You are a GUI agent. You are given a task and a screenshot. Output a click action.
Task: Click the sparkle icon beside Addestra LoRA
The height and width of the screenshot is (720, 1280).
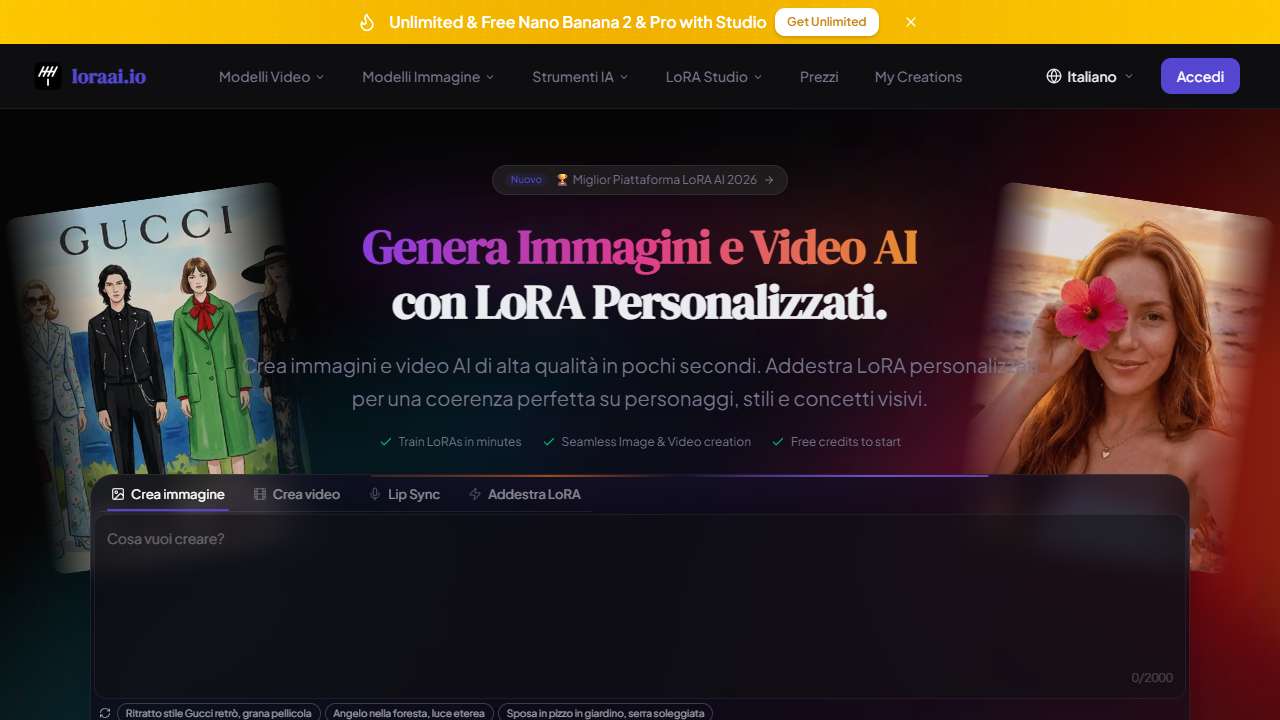click(473, 493)
